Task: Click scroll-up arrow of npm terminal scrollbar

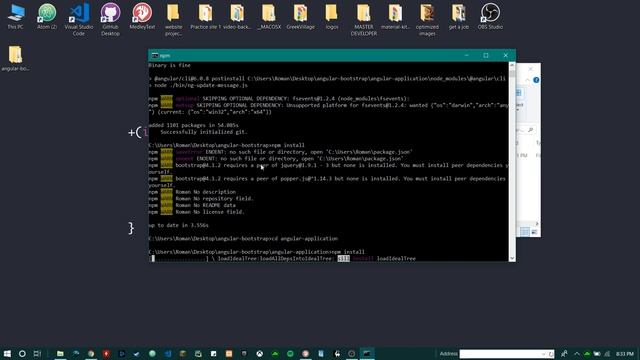Action: click(512, 65)
